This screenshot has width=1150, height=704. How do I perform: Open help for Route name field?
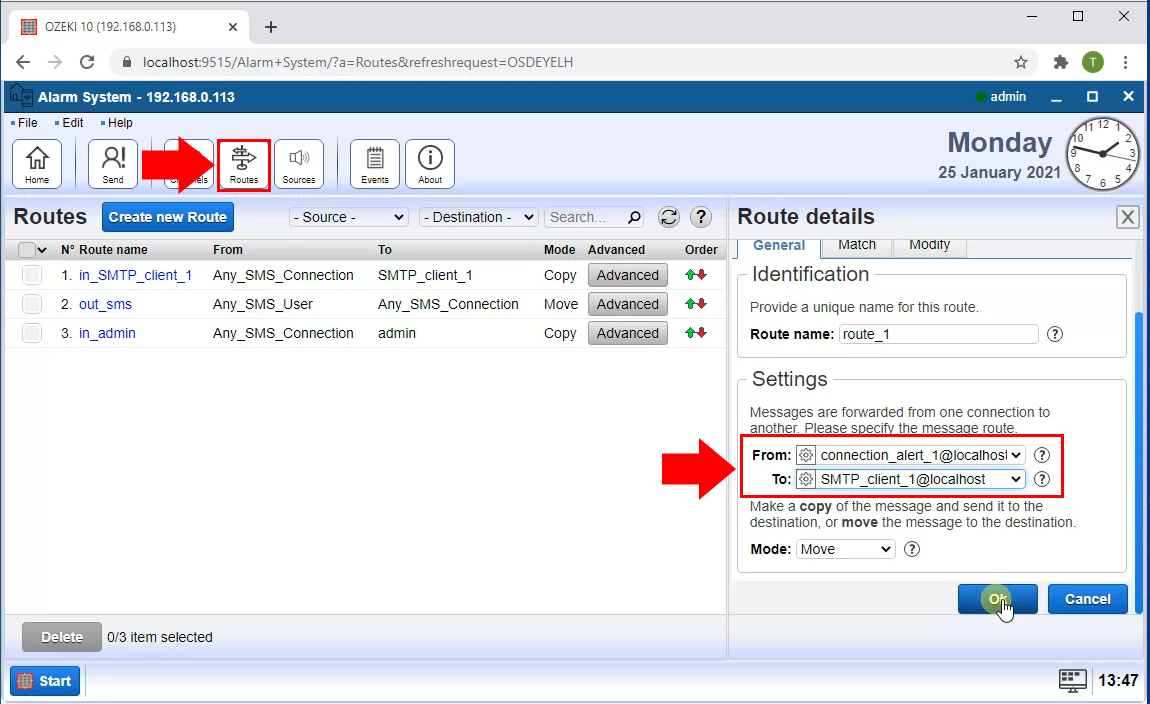(1055, 334)
